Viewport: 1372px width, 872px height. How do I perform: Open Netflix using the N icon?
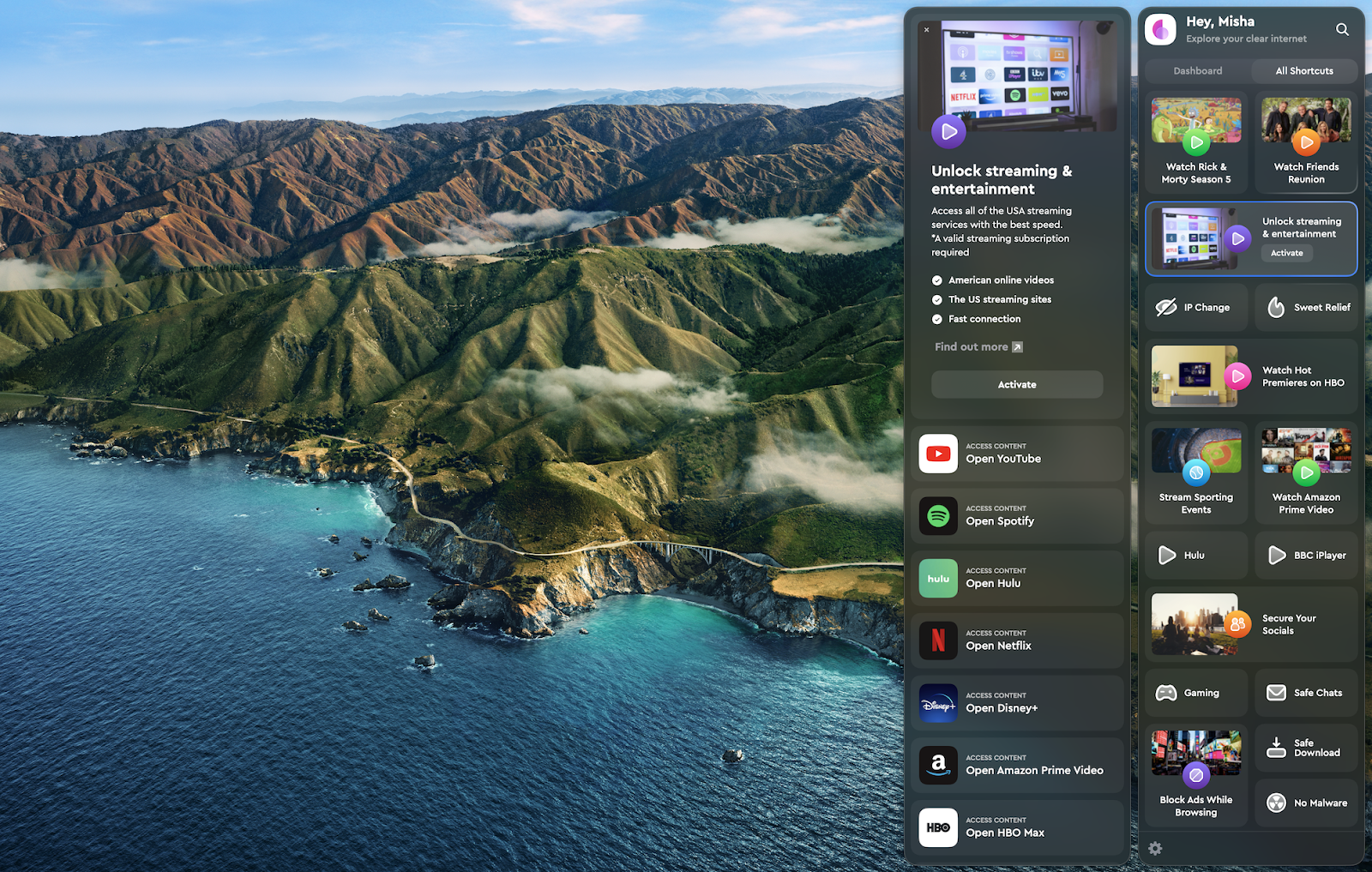tap(1016, 640)
